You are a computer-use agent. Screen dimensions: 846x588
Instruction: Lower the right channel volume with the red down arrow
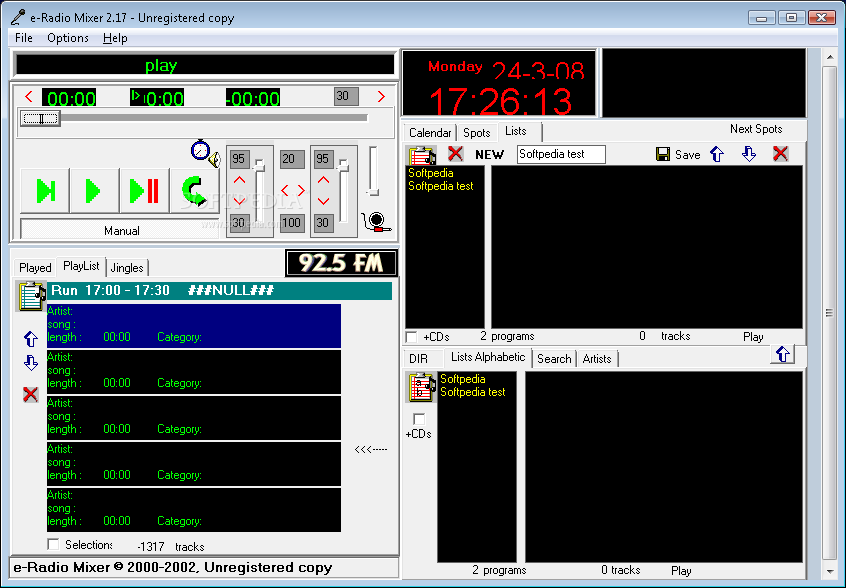(x=323, y=201)
